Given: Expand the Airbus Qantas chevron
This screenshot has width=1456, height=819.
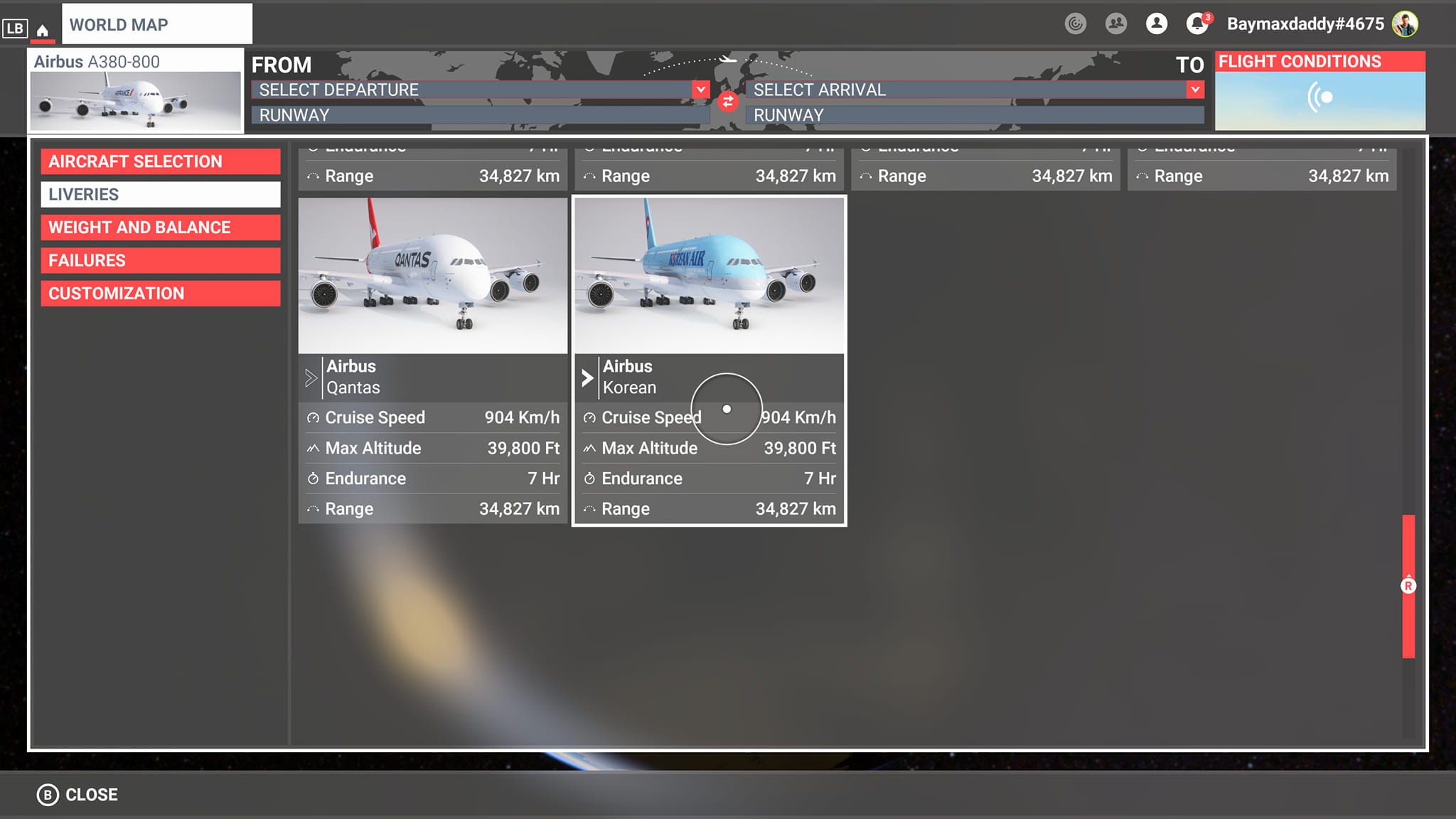Looking at the screenshot, I should point(311,378).
